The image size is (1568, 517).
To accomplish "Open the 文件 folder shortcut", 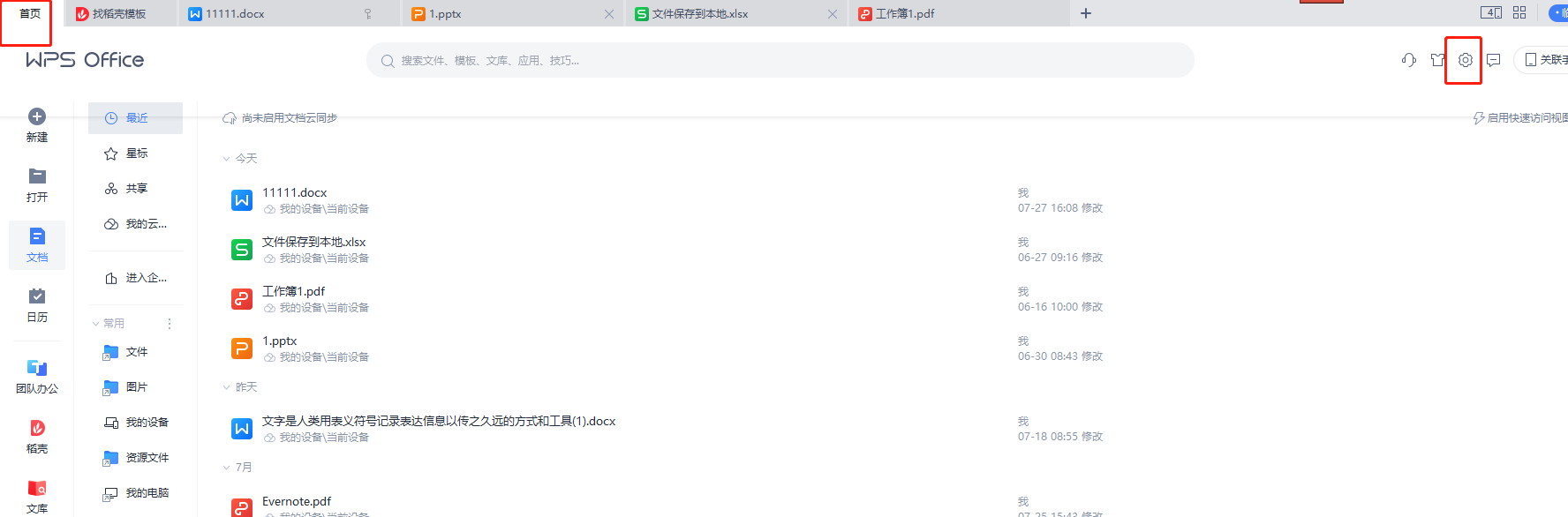I will coord(135,352).
